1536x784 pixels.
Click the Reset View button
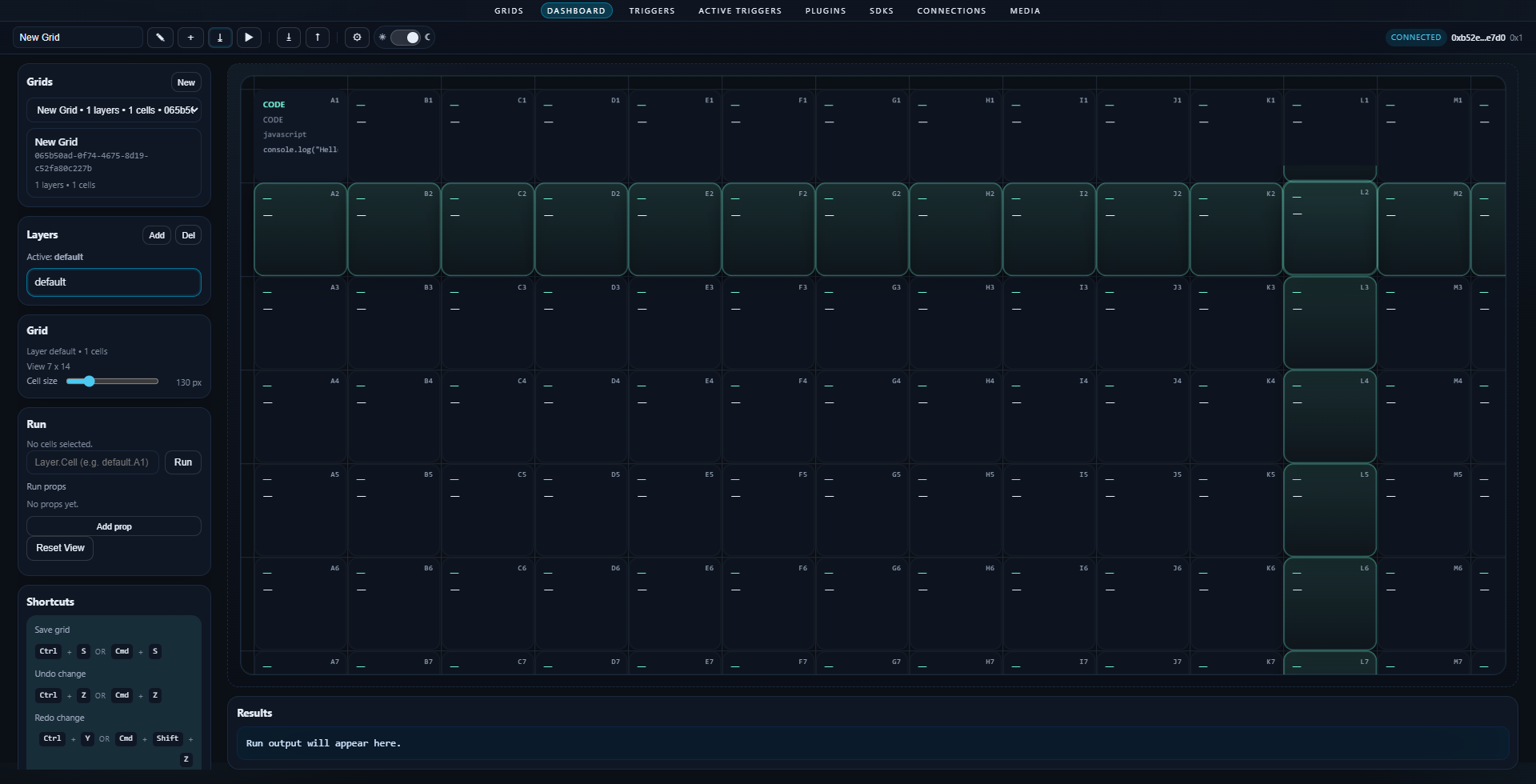60,548
